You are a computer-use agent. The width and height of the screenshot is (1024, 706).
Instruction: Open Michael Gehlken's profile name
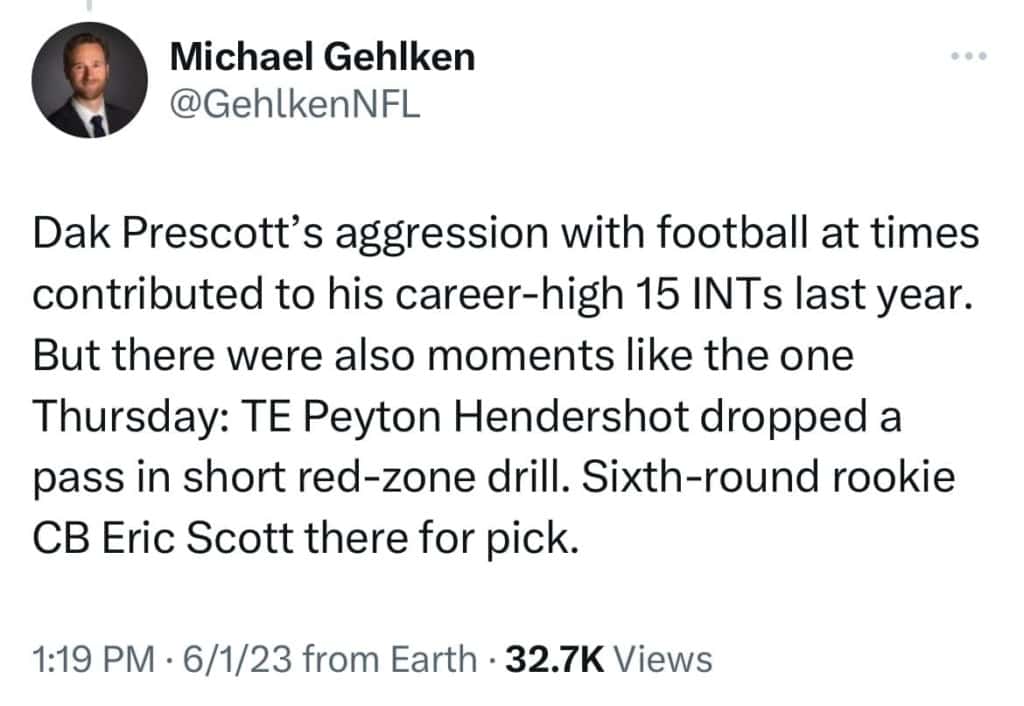323,57
